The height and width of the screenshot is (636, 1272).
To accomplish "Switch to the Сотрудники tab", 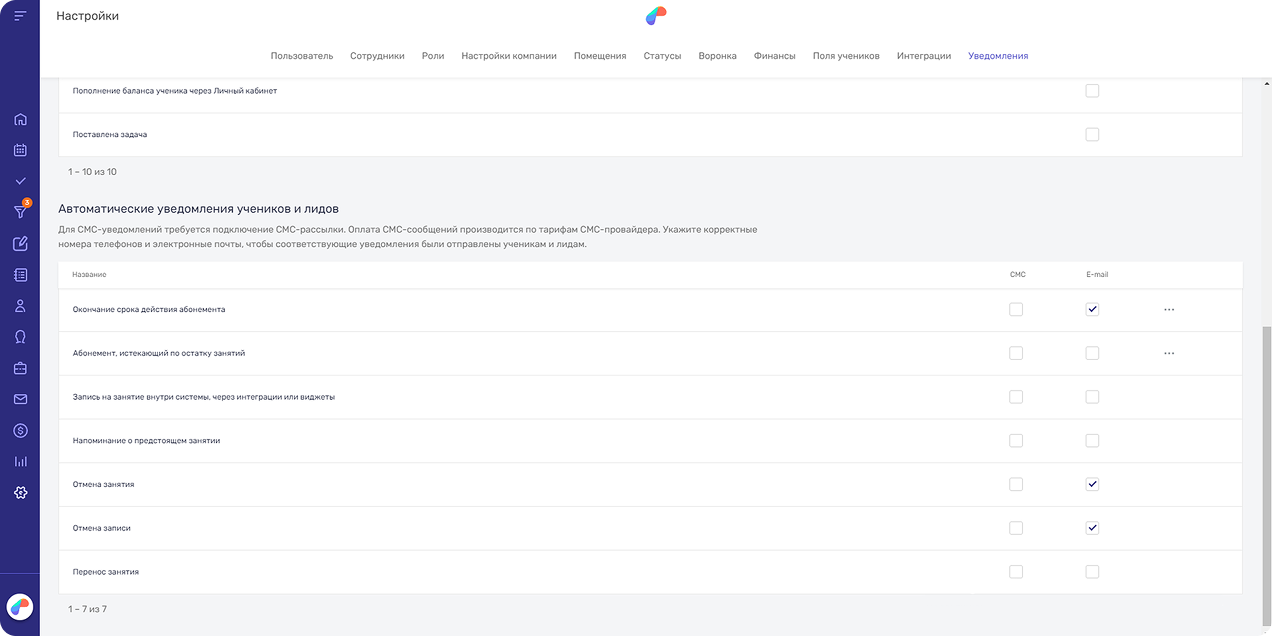I will (377, 56).
